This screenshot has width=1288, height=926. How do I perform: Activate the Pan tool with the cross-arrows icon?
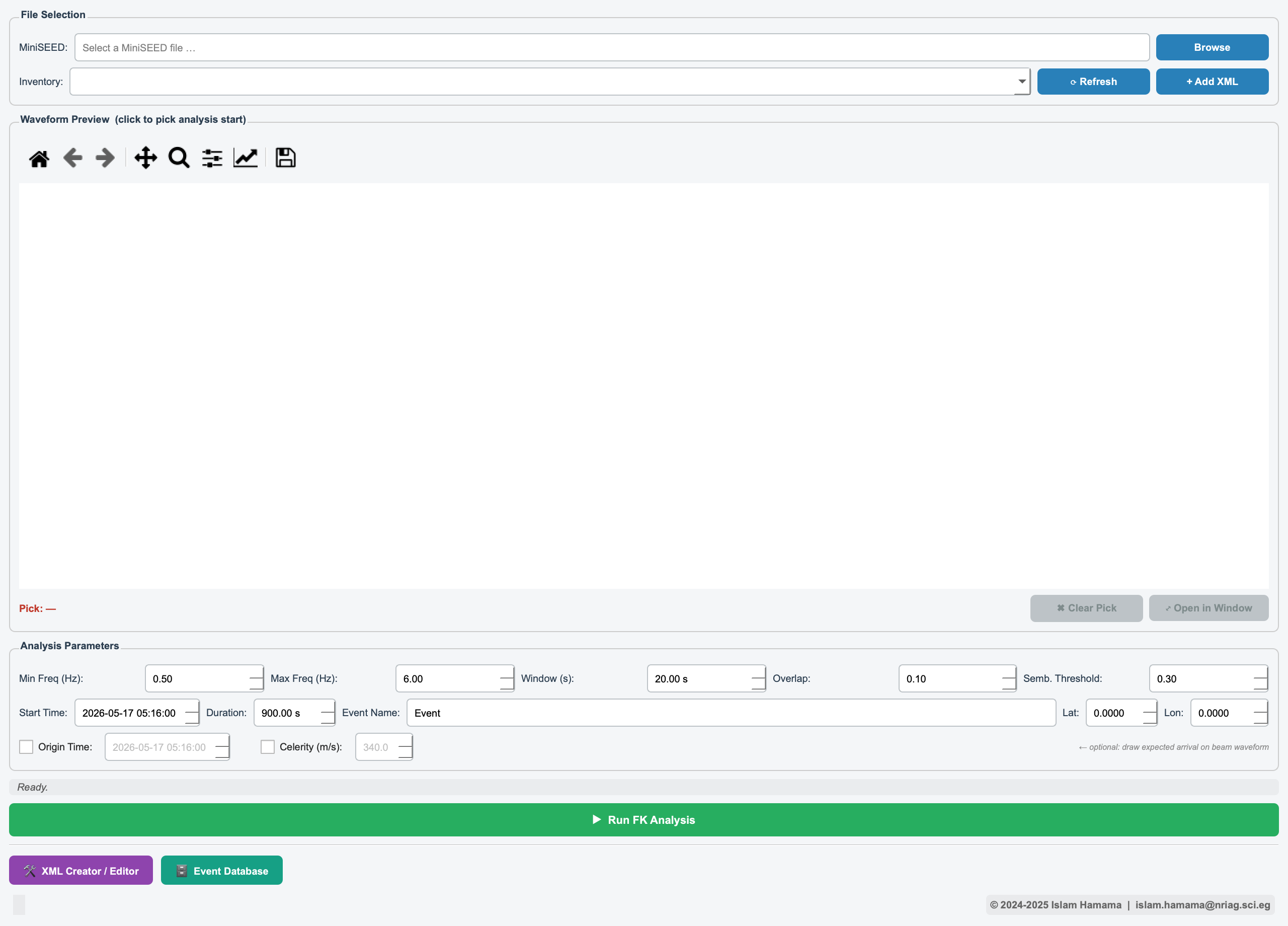[146, 158]
